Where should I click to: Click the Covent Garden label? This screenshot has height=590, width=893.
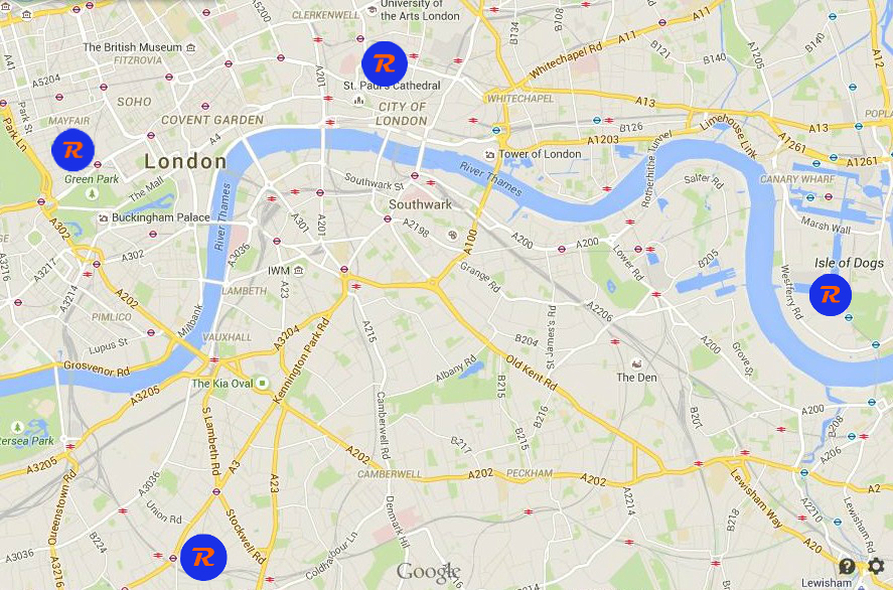point(212,120)
